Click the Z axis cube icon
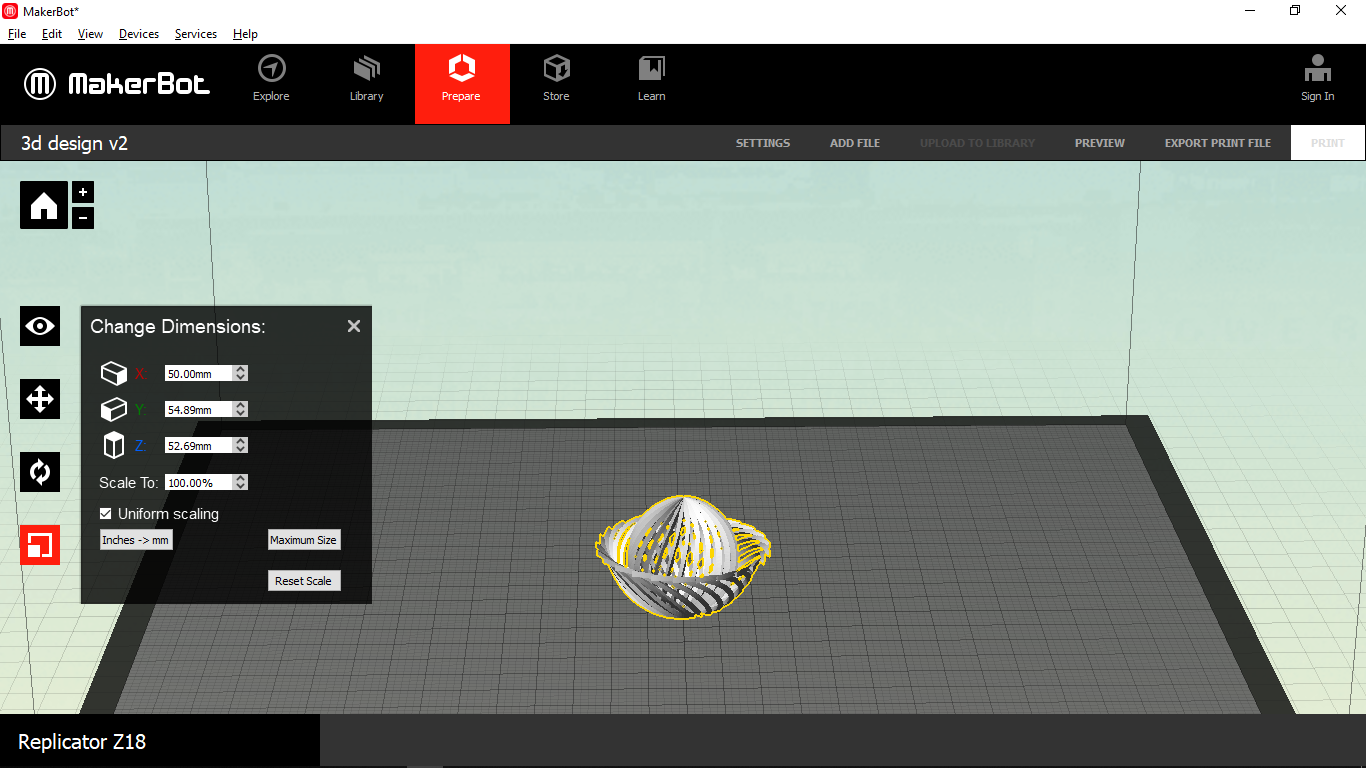This screenshot has width=1366, height=768. [x=114, y=445]
